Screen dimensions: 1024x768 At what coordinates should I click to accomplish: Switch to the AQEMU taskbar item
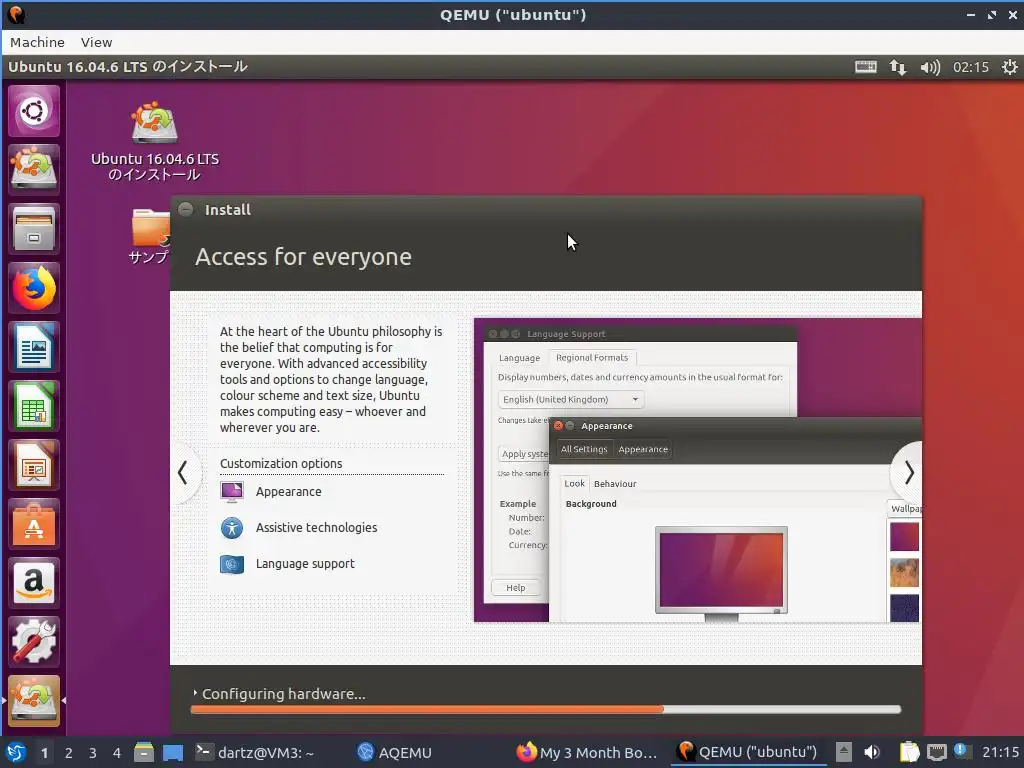pos(394,752)
